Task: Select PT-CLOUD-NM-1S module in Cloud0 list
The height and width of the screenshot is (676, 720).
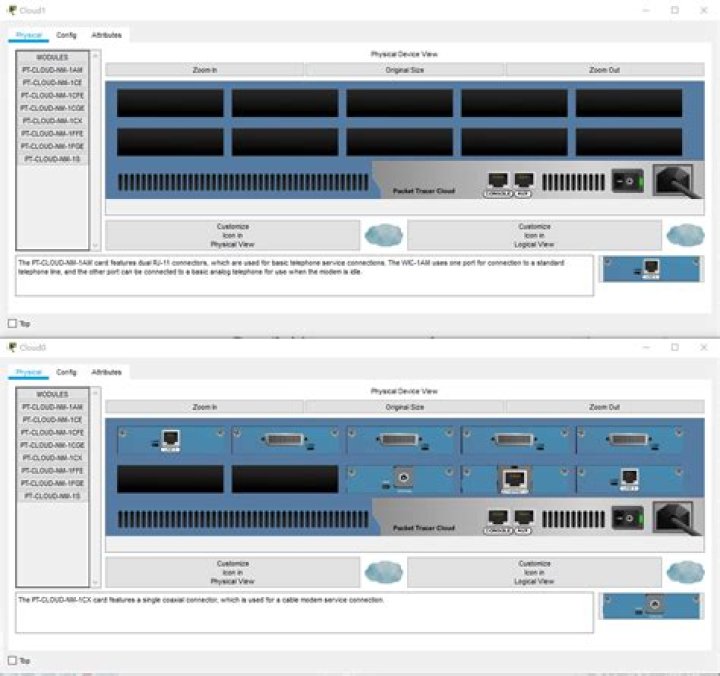Action: pos(52,496)
